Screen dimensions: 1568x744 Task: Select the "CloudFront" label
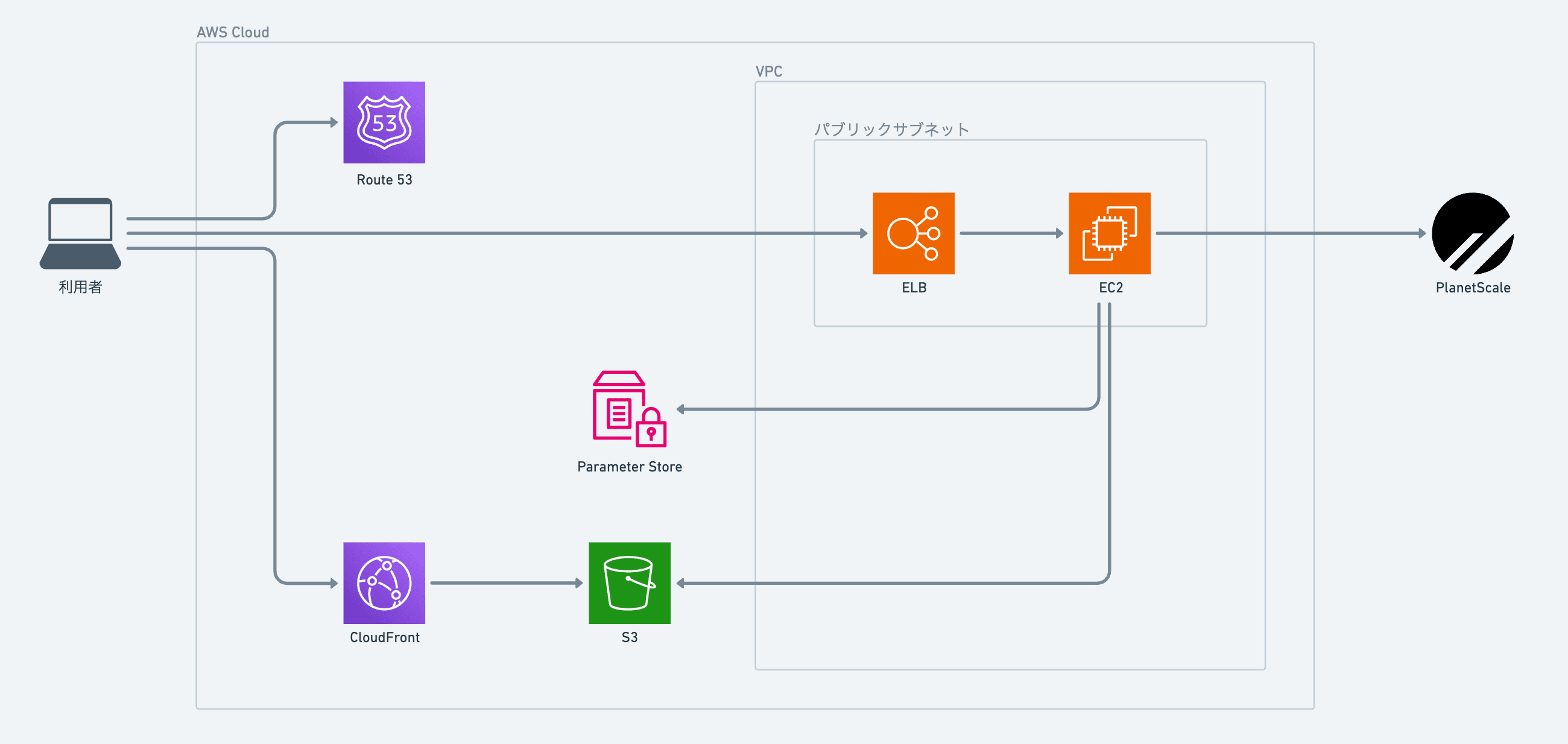(384, 637)
